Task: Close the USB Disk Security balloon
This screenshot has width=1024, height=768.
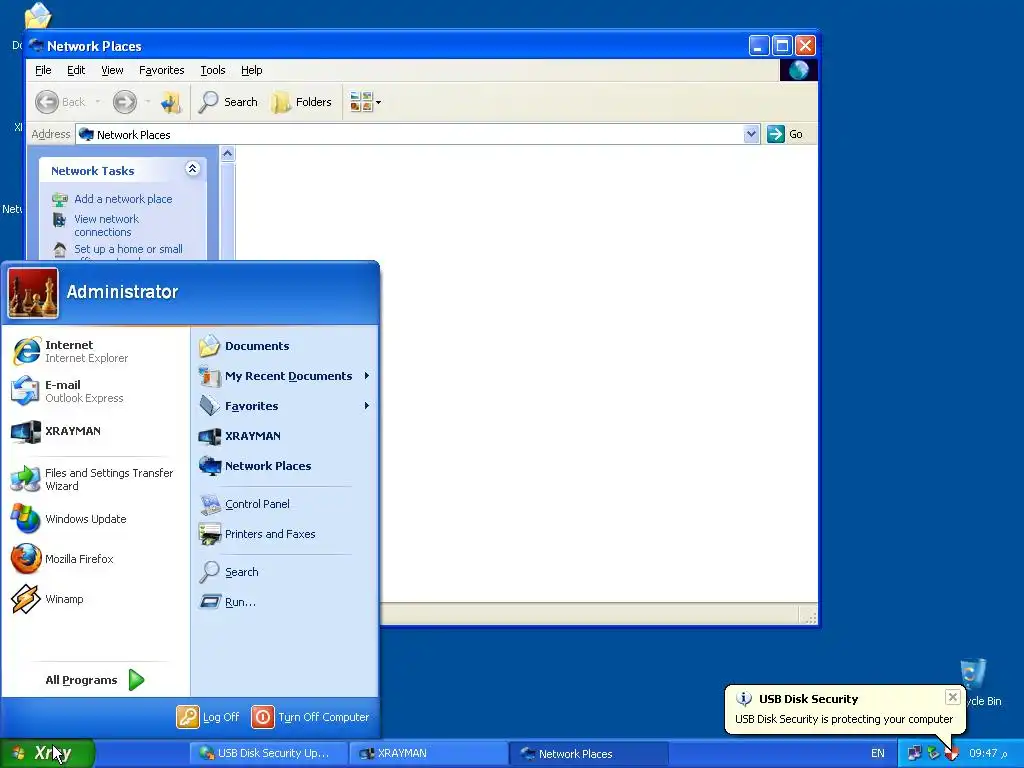Action: coord(953,697)
